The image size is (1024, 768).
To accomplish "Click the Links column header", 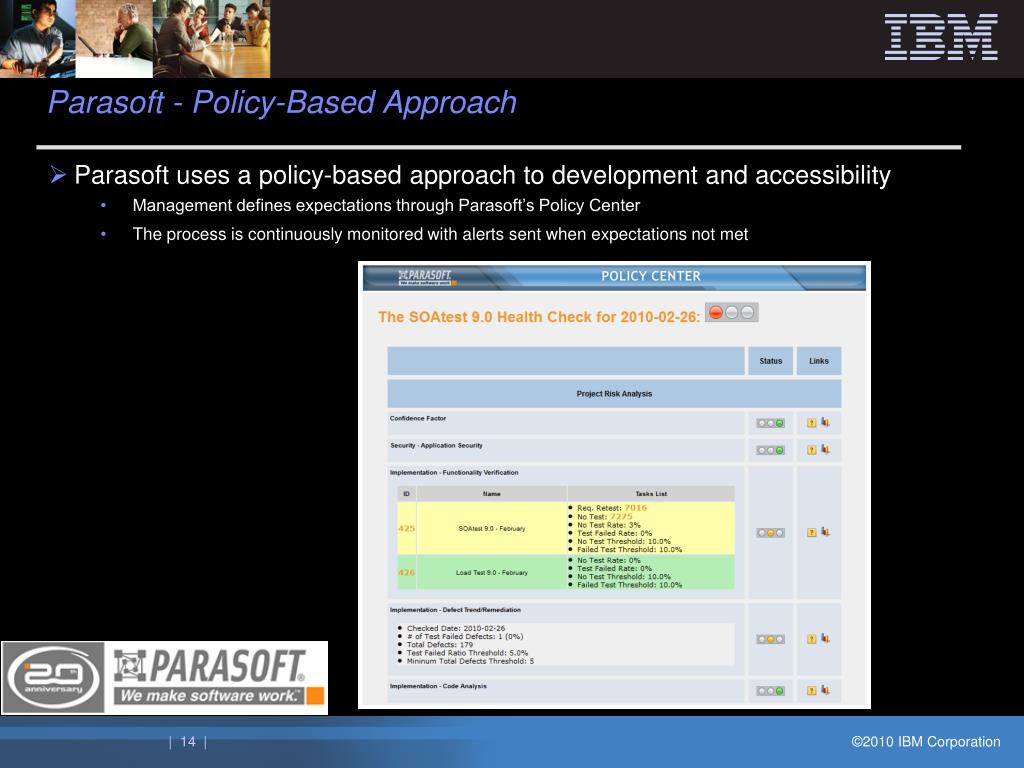I will (819, 361).
